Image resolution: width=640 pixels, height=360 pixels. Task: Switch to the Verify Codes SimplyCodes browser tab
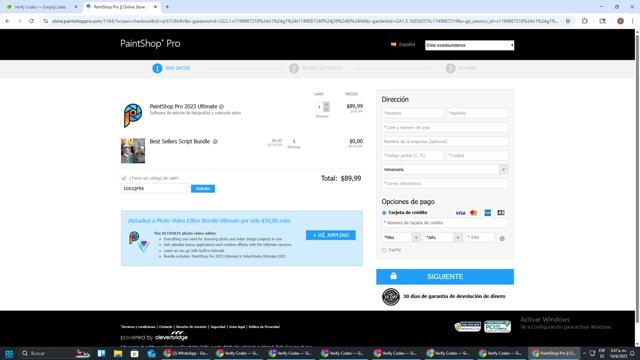pyautogui.click(x=40, y=7)
